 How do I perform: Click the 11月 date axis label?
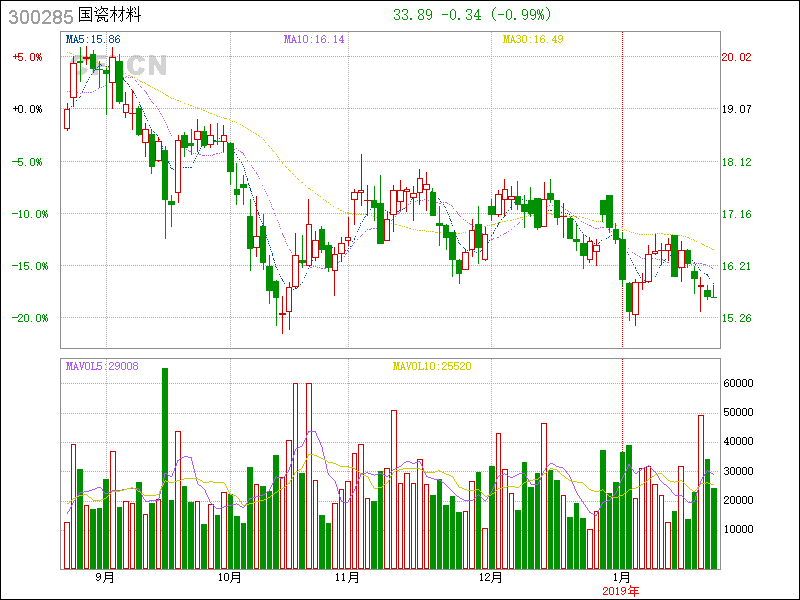(x=347, y=577)
